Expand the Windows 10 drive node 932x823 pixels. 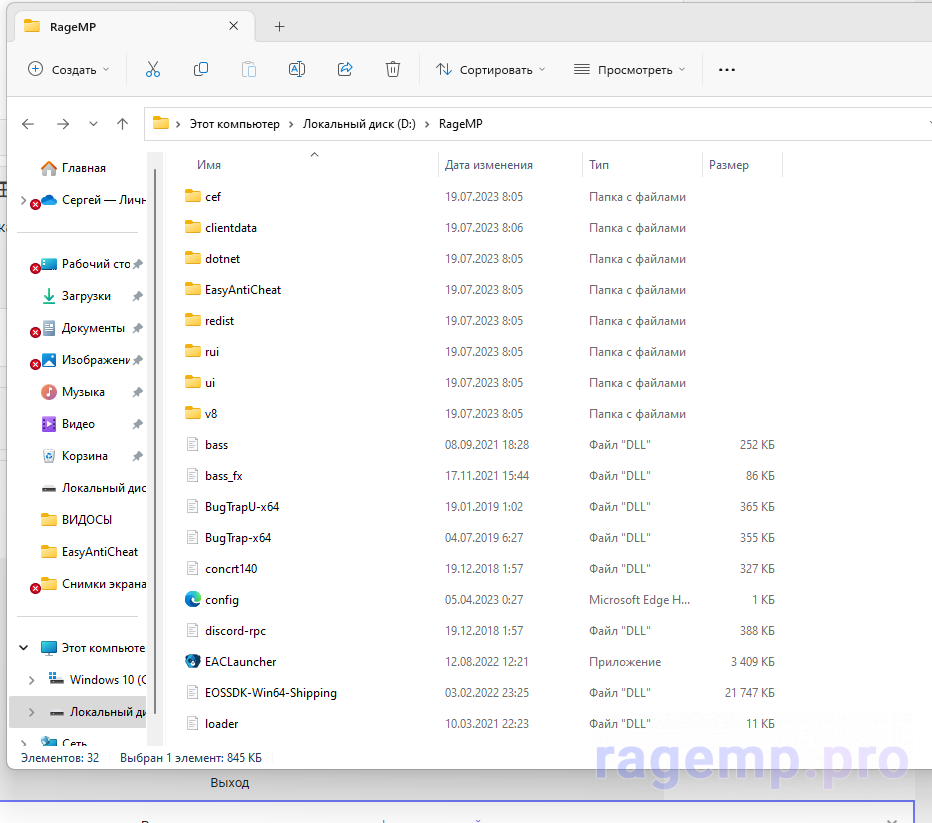click(32, 680)
